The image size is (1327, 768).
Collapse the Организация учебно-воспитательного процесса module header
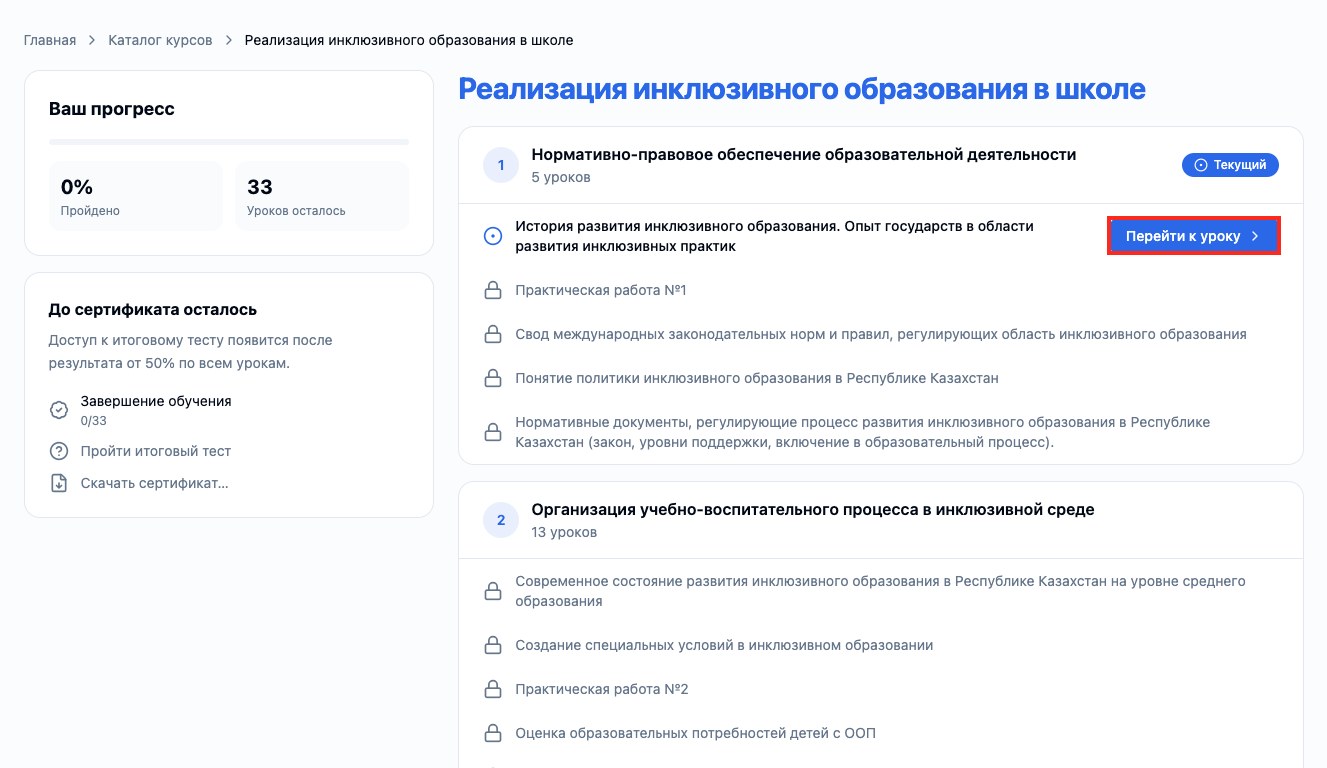pyautogui.click(x=881, y=520)
